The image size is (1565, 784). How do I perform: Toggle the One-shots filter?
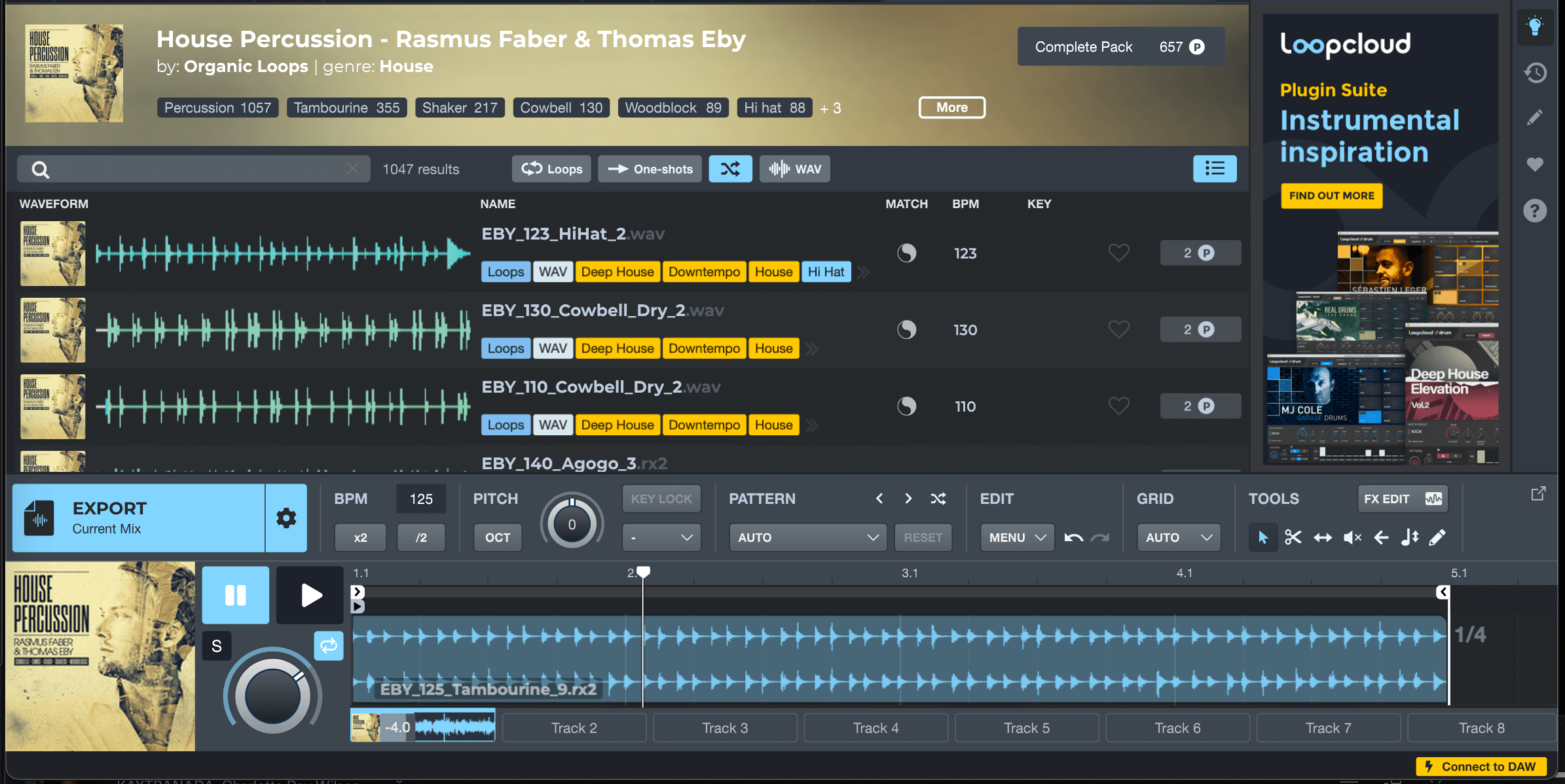(x=650, y=169)
